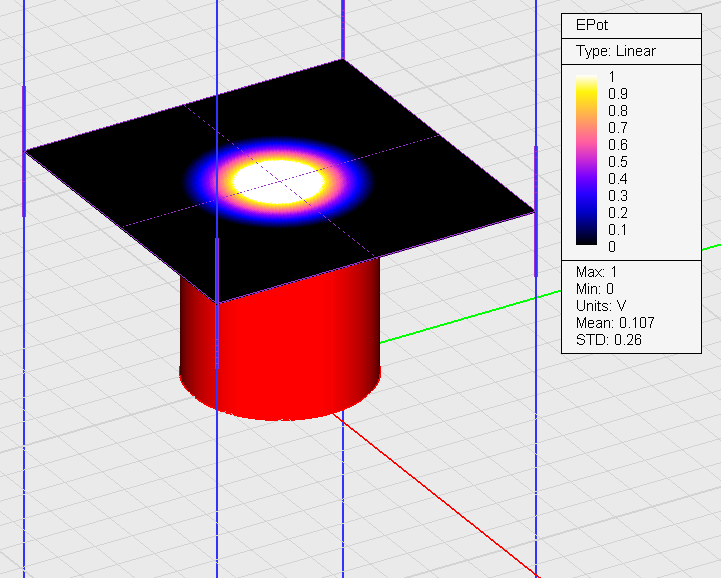Click the Mean: 0.107 value

click(x=615, y=322)
